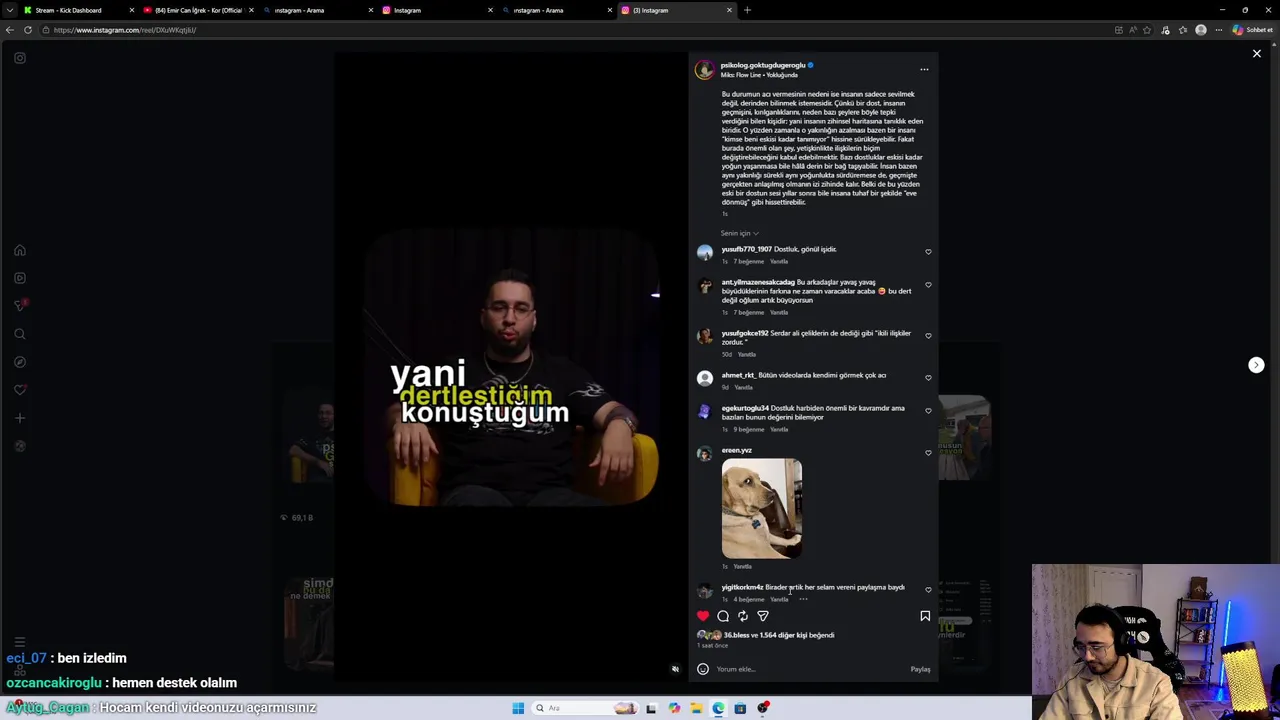Click the post author's avatar
This screenshot has height=720, width=1280.
705,70
